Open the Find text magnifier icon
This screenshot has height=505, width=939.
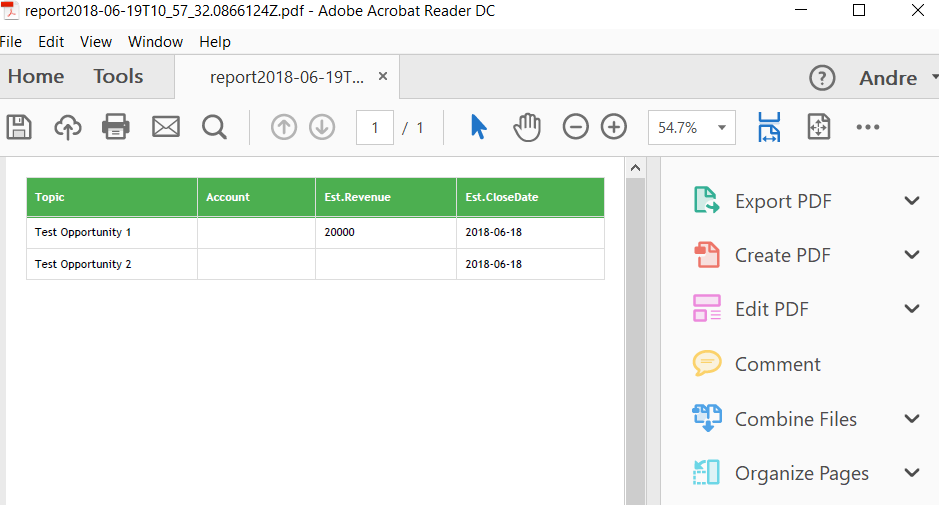point(214,127)
